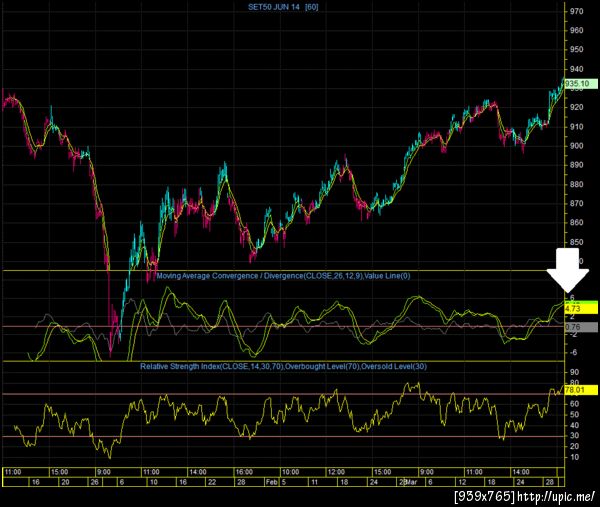Click the 870 price axis label
This screenshot has height=507, width=600.
pyautogui.click(x=576, y=204)
